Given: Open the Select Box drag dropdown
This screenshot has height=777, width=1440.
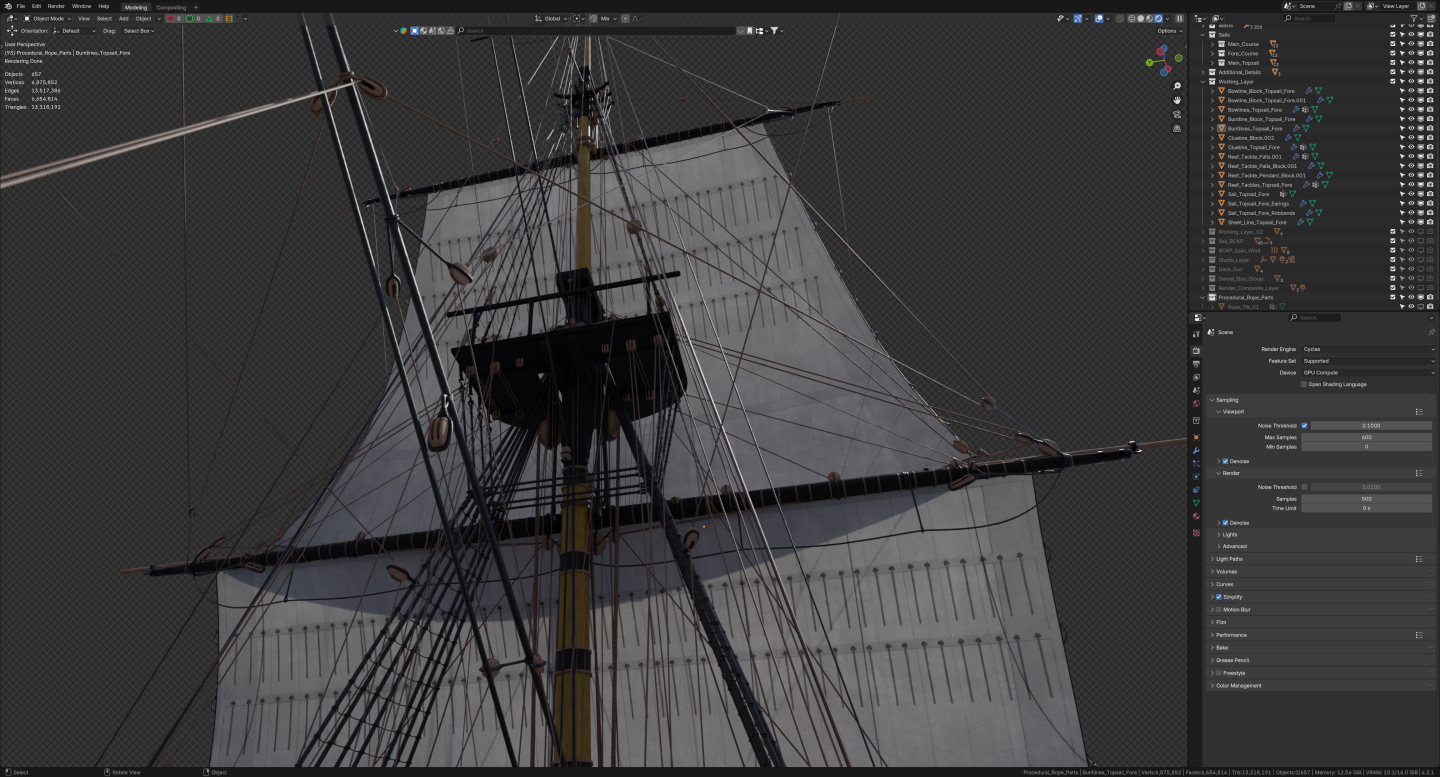Looking at the screenshot, I should coord(139,31).
